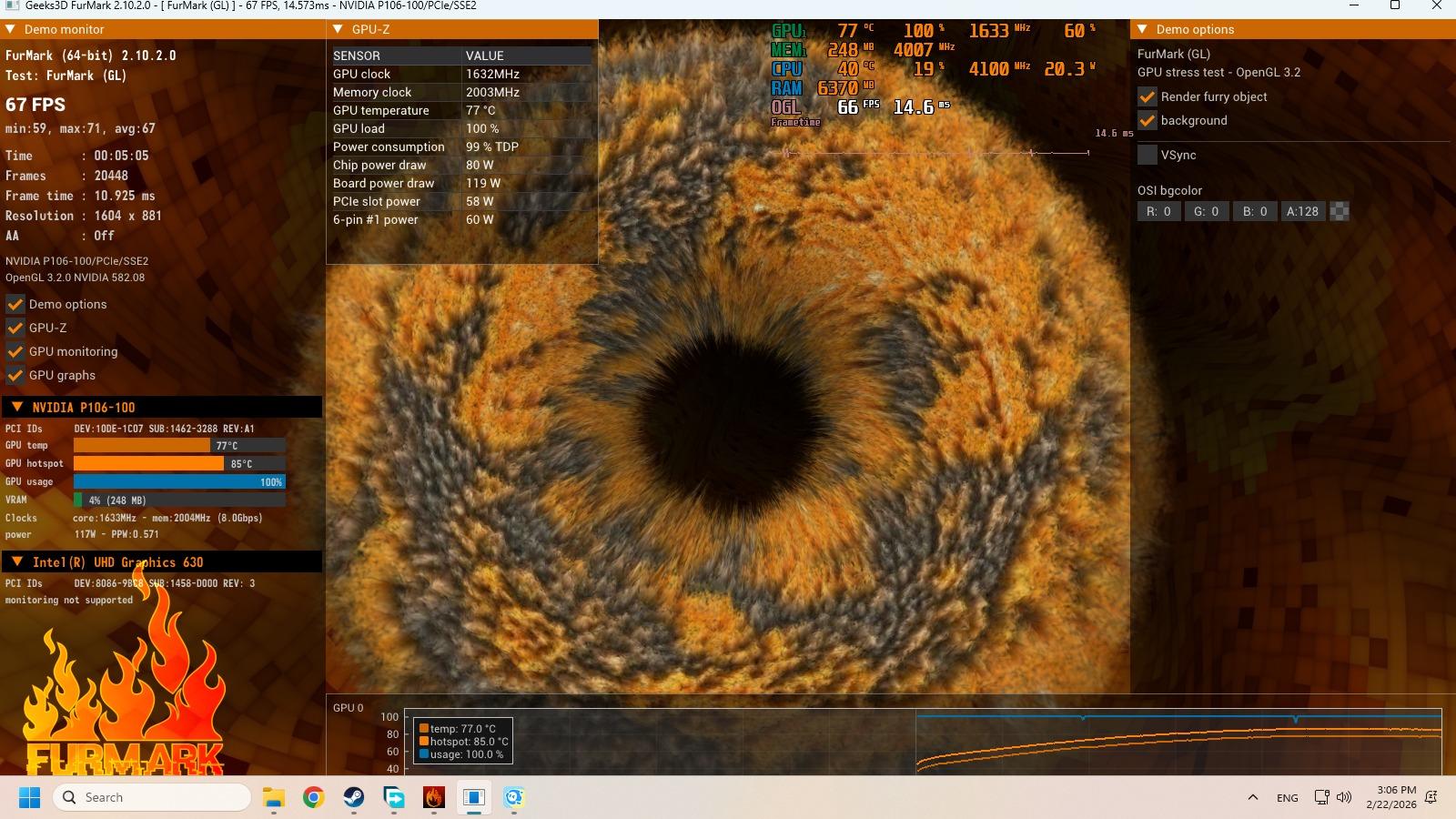Click the ENG language indicator

pyautogui.click(x=1287, y=798)
